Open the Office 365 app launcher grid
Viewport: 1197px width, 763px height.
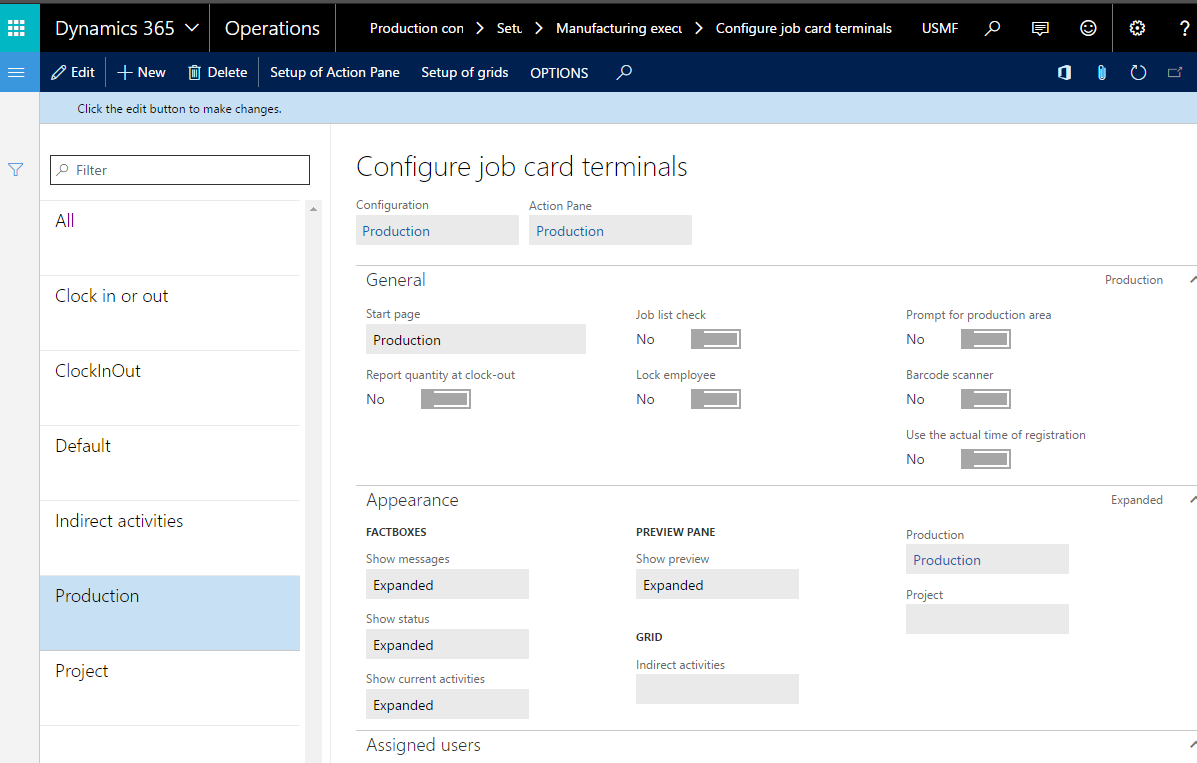pyautogui.click(x=18, y=27)
